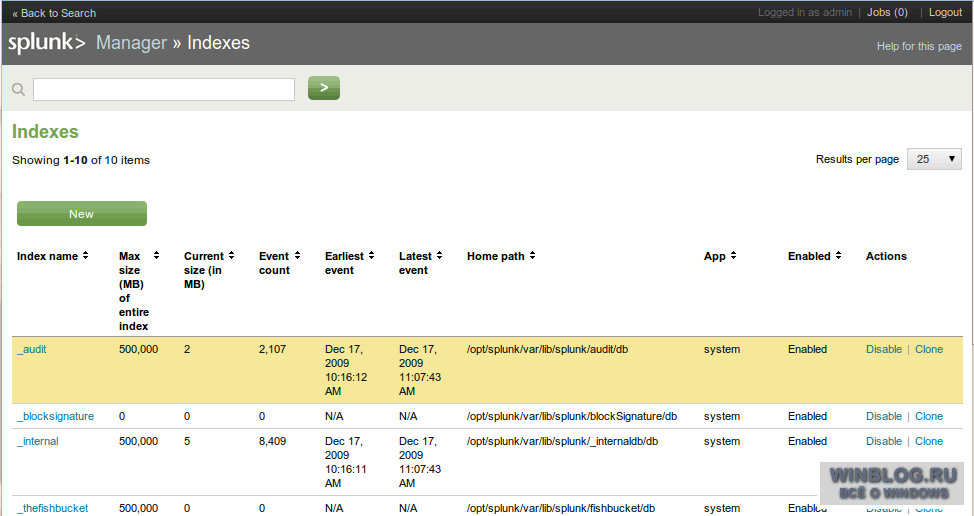Click the Logout link
Image resolution: width=974 pixels, height=516 pixels.
pos(945,12)
